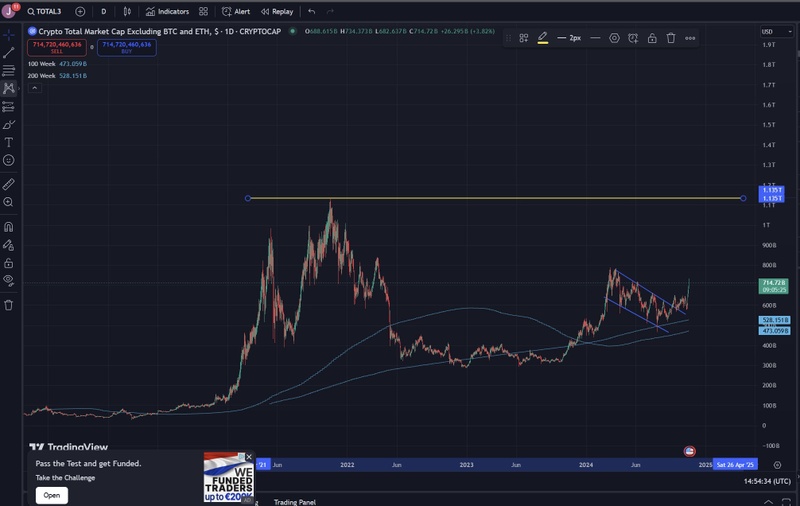Start bar Replay mode

[277, 11]
